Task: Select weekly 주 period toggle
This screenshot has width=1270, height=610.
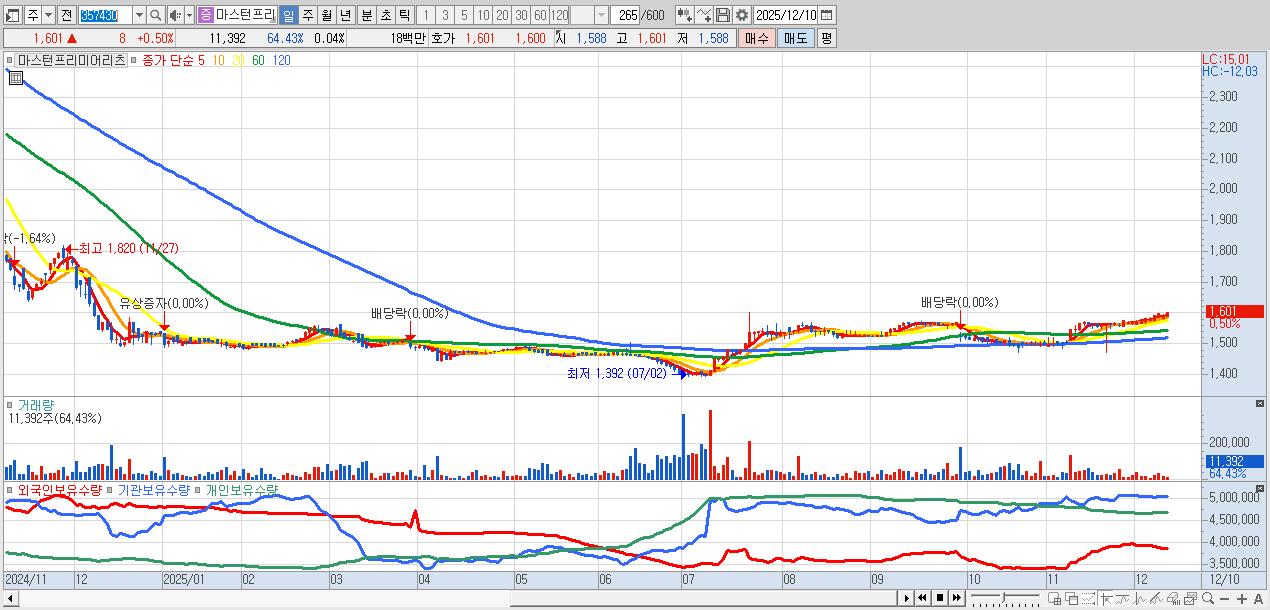Action: (306, 15)
